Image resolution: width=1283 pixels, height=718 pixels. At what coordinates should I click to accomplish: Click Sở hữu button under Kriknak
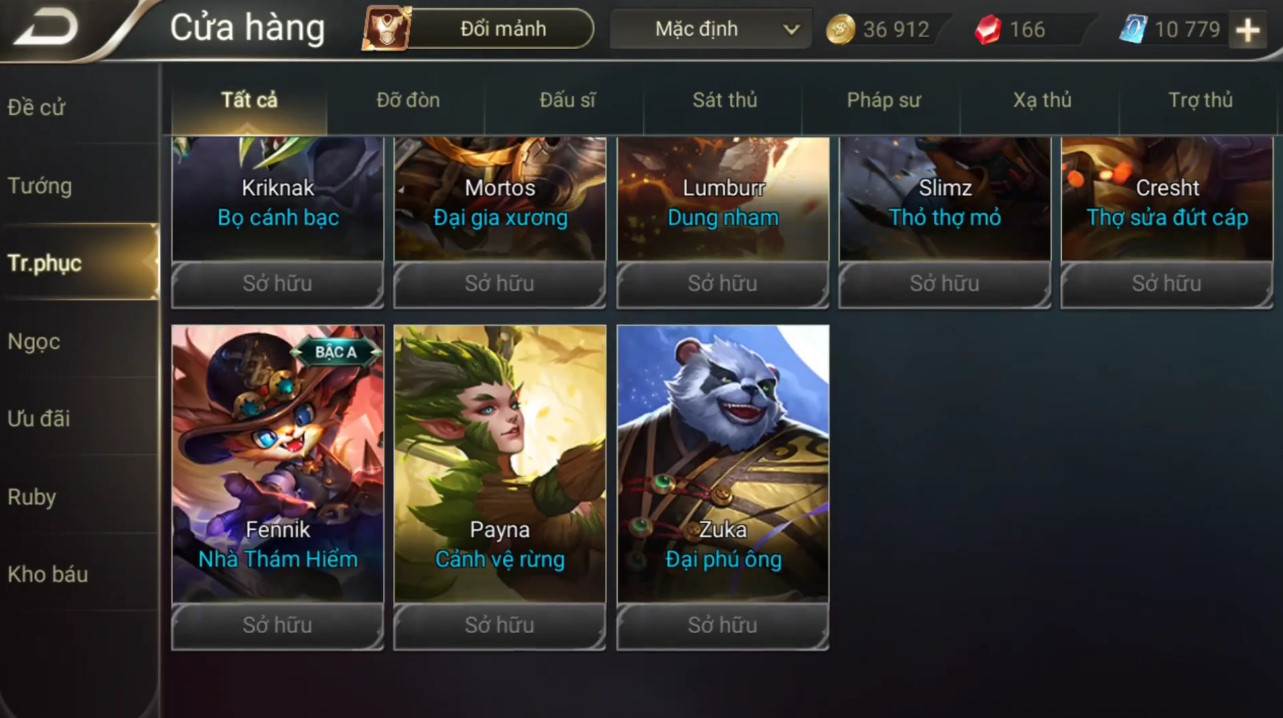click(278, 284)
